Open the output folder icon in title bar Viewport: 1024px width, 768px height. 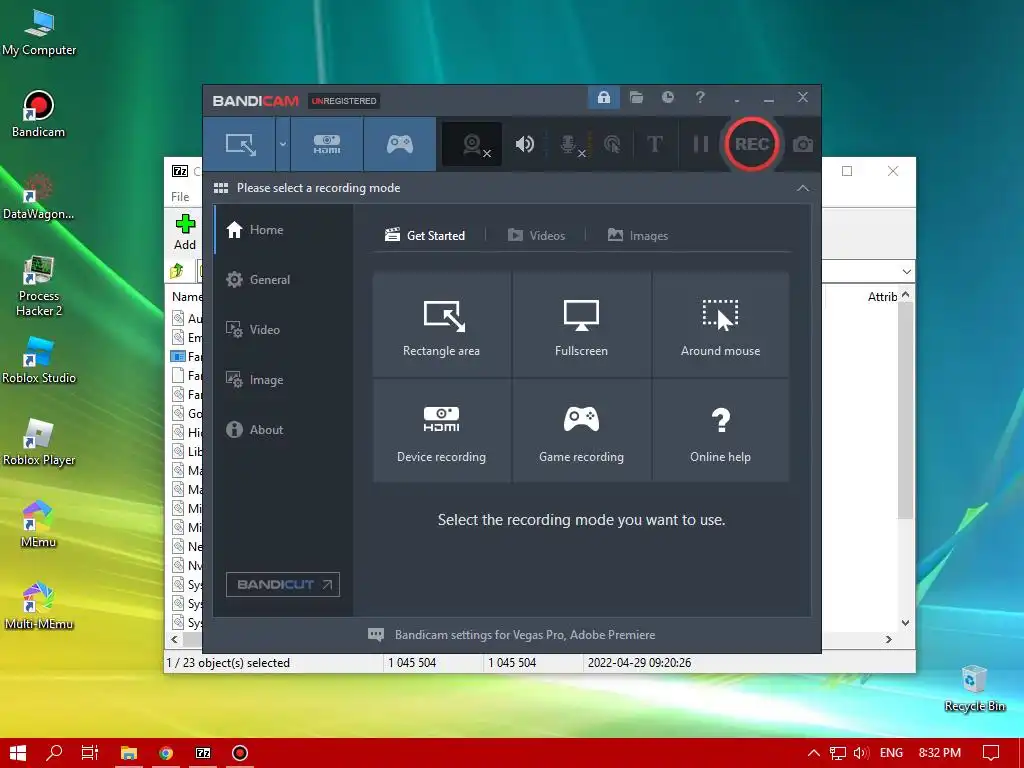[x=636, y=98]
